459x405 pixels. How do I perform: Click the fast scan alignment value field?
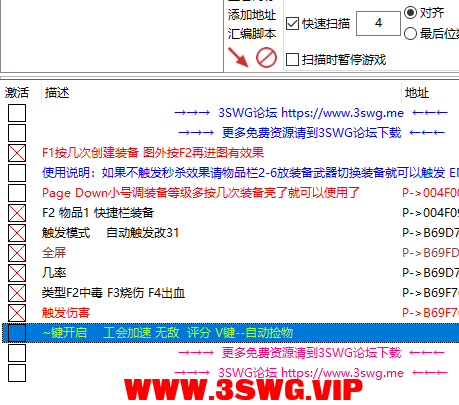[x=378, y=23]
